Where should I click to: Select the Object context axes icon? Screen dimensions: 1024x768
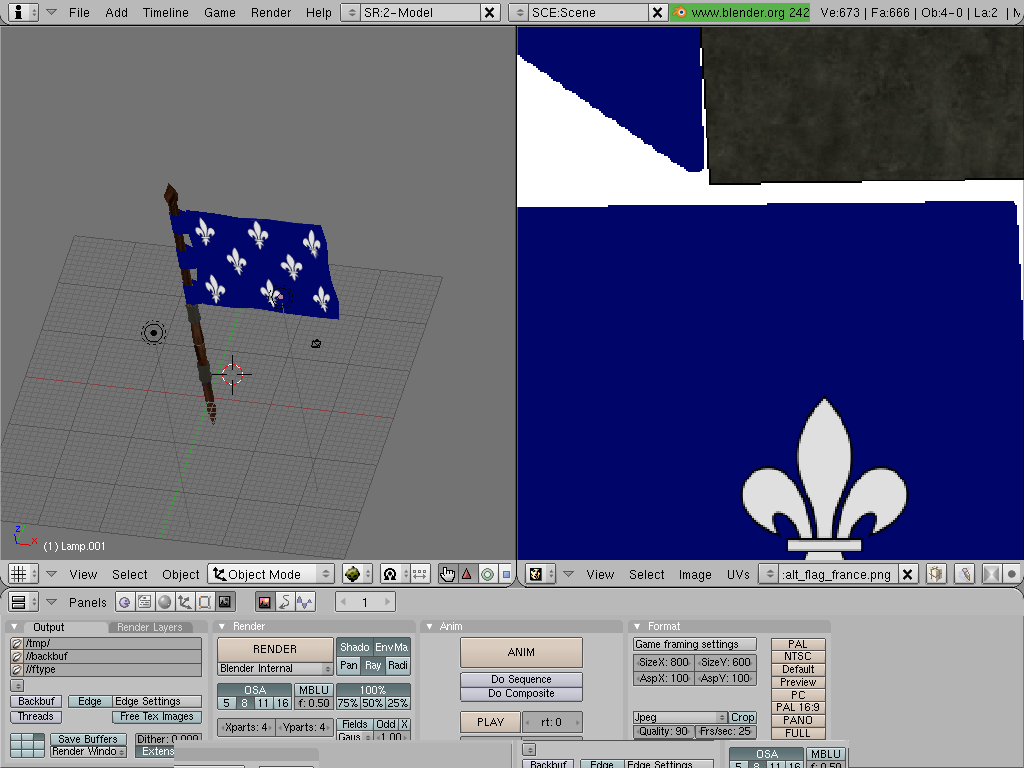tap(185, 602)
